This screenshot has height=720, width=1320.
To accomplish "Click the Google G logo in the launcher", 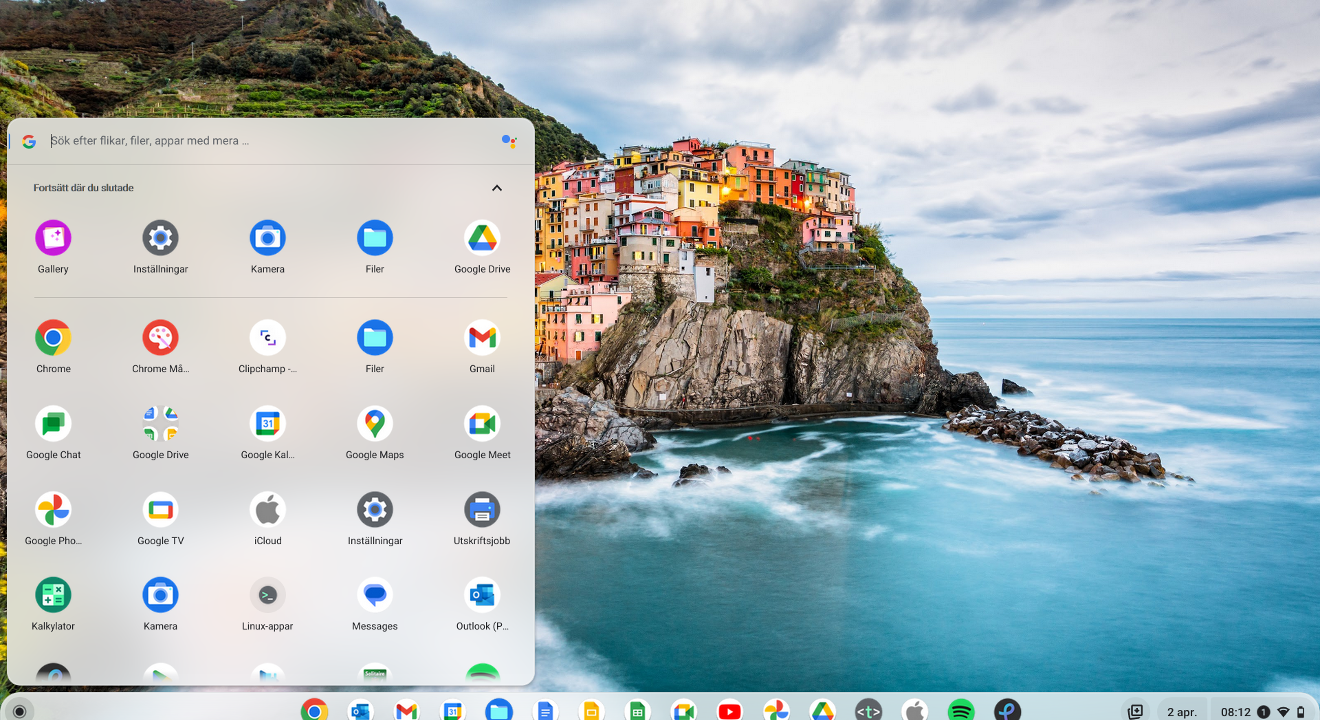I will pyautogui.click(x=29, y=141).
